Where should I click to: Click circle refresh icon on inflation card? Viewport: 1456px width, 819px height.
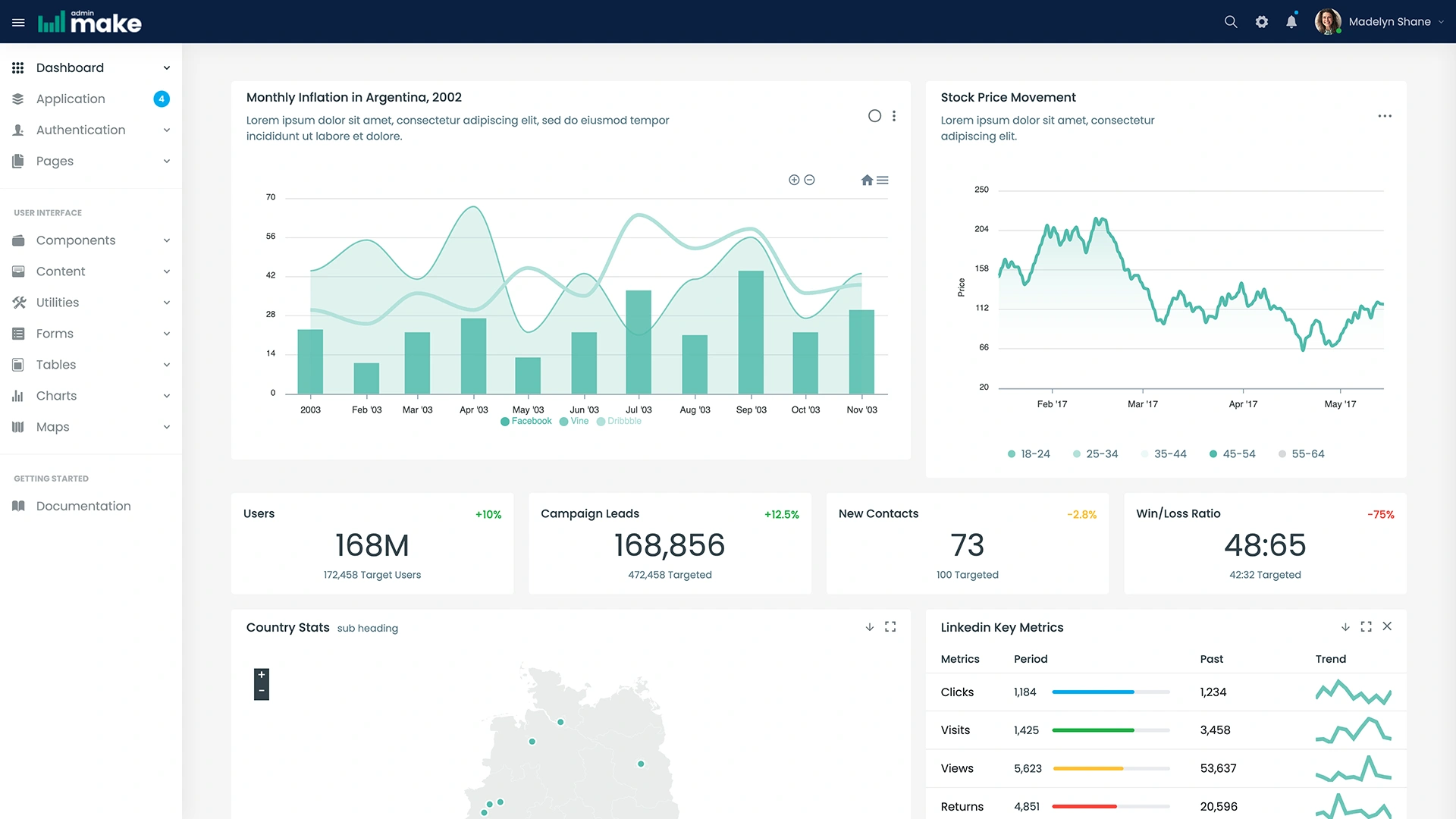(x=874, y=116)
